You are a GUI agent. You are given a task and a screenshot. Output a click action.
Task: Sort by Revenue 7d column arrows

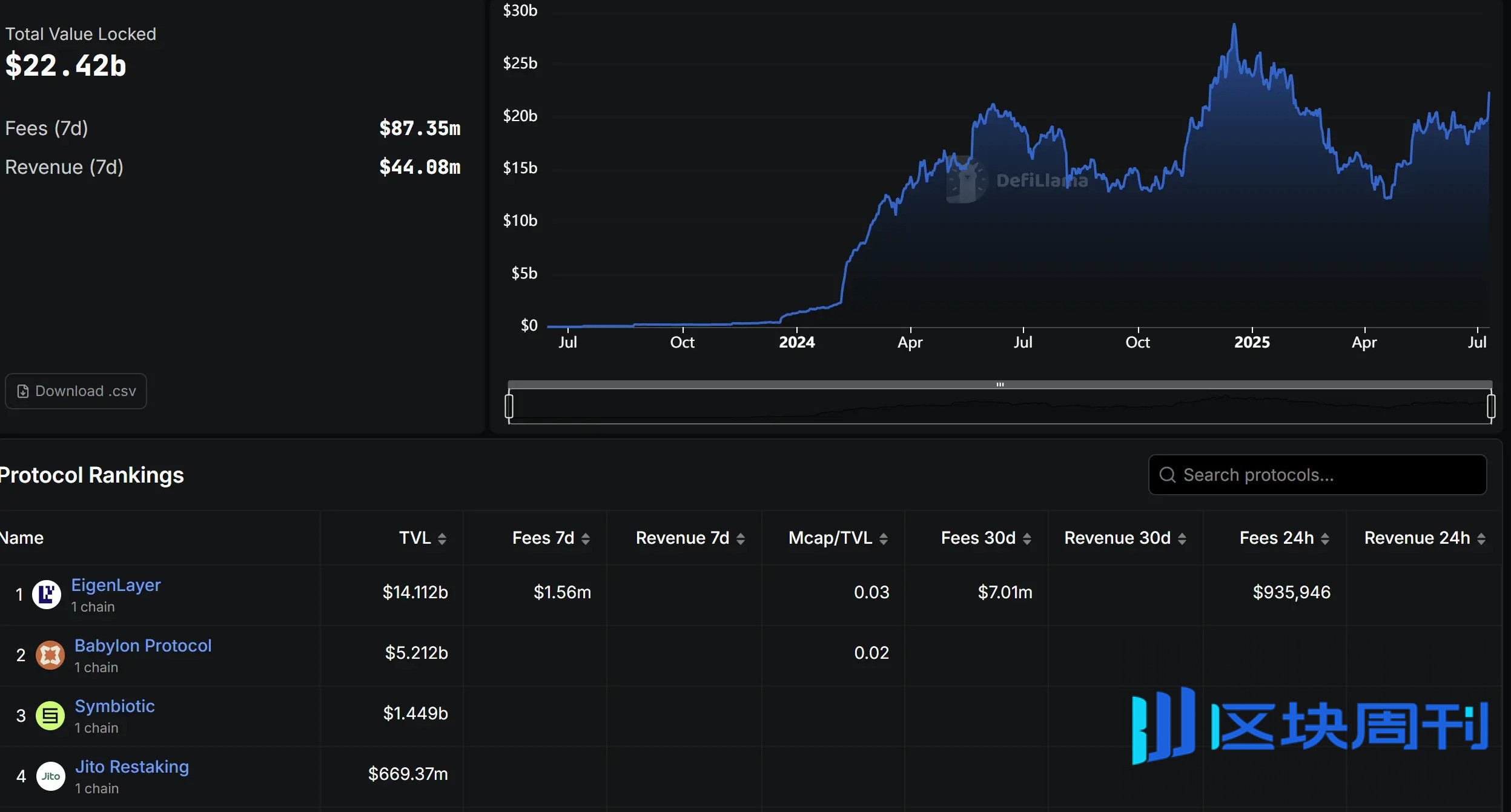[741, 538]
